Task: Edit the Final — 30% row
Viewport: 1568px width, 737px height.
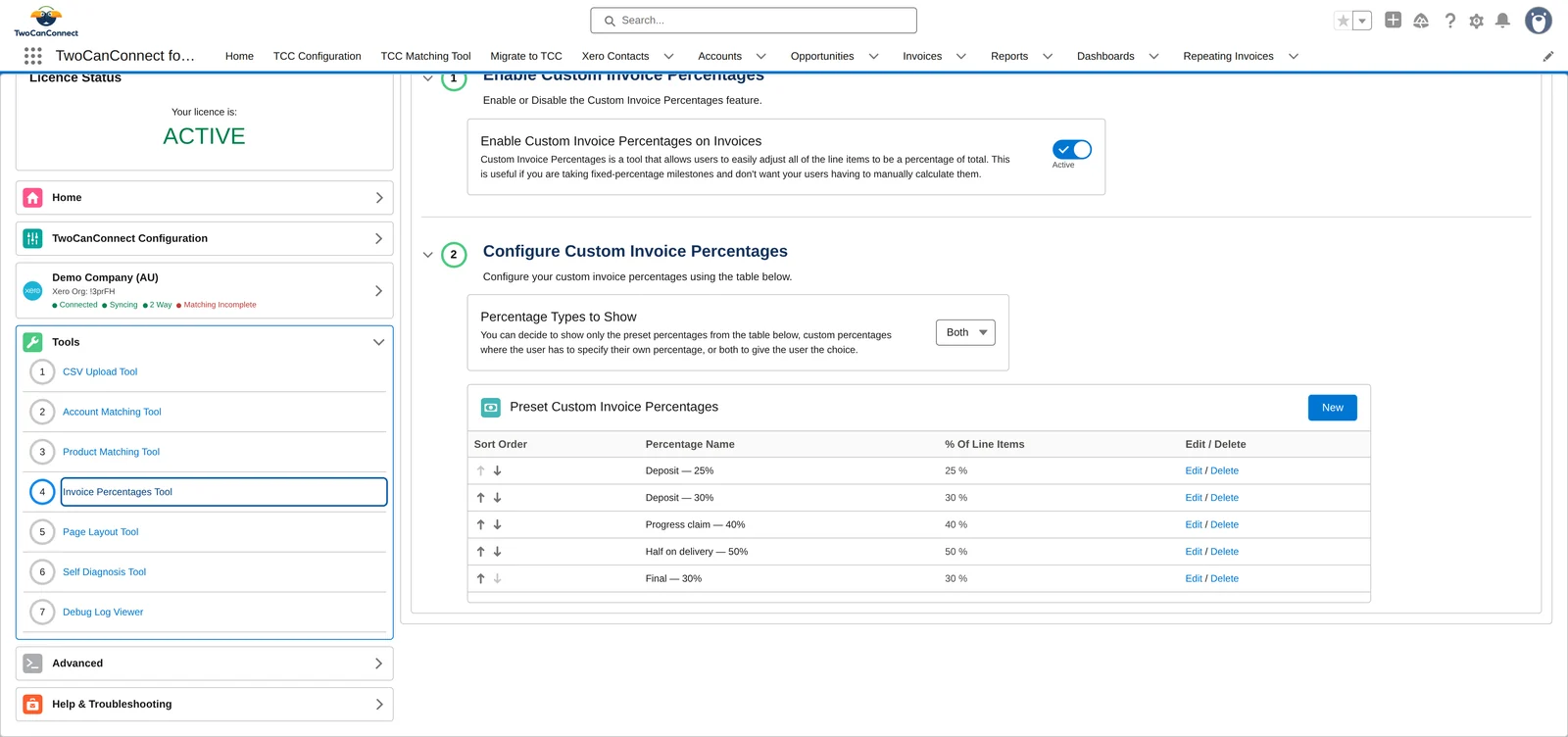Action: [x=1194, y=579]
